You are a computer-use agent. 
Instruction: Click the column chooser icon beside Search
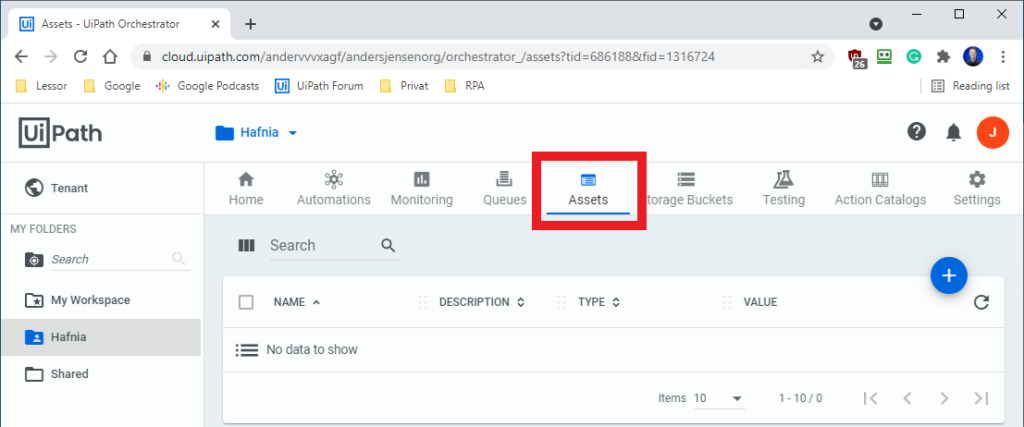pyautogui.click(x=246, y=245)
